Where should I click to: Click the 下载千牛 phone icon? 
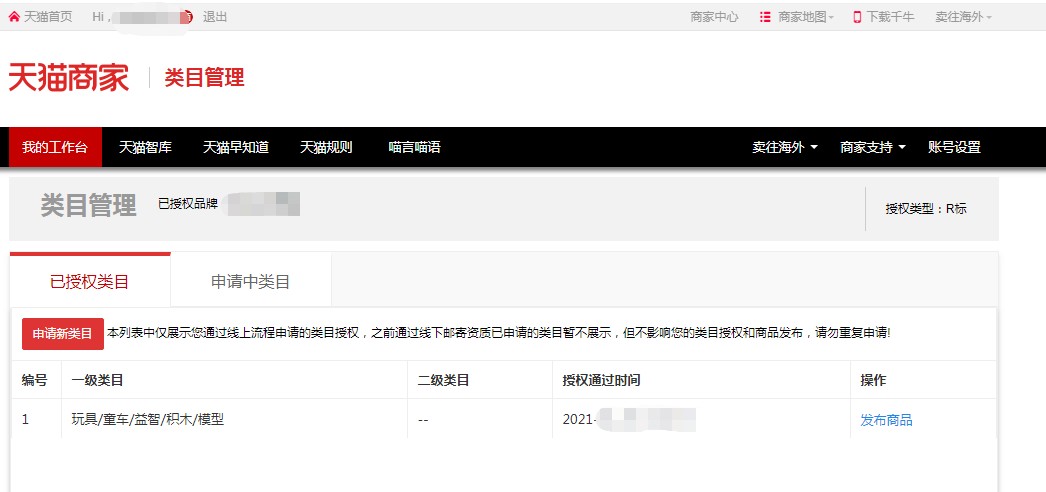(x=857, y=17)
